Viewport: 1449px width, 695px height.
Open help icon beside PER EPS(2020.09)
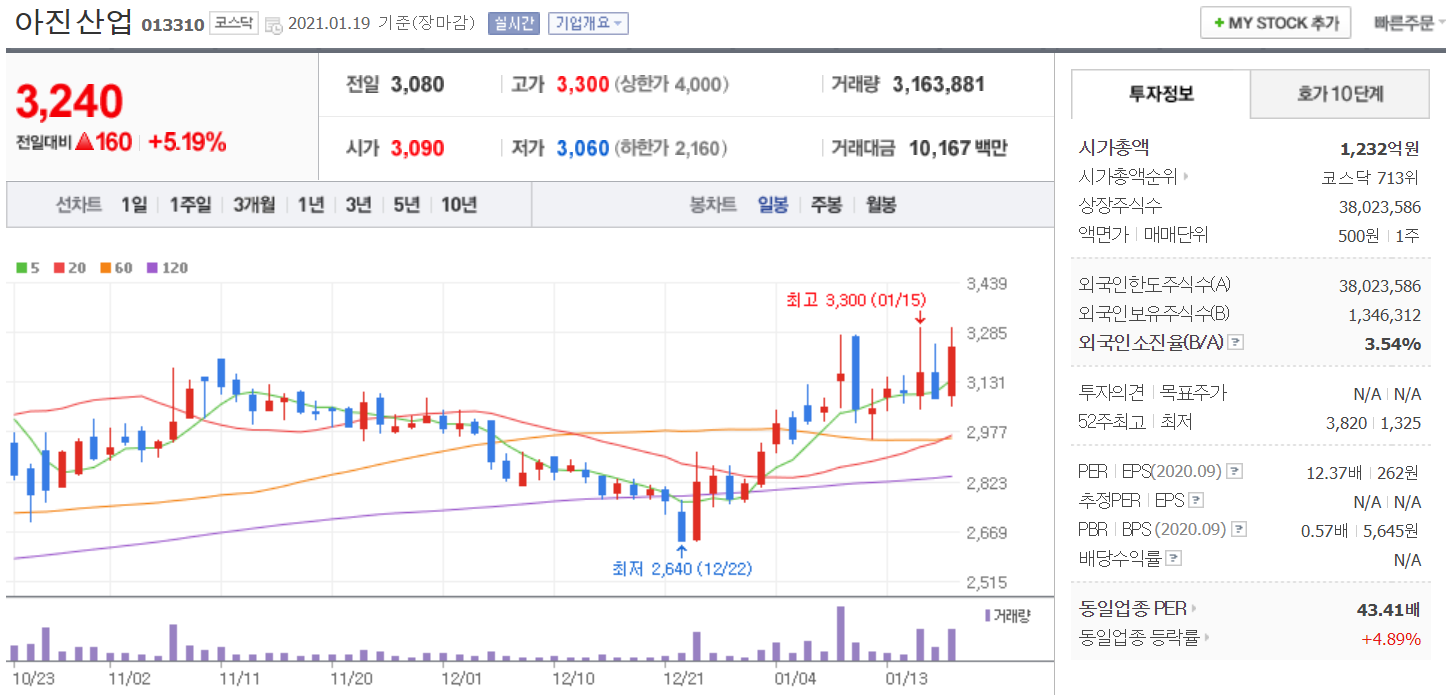point(1235,471)
